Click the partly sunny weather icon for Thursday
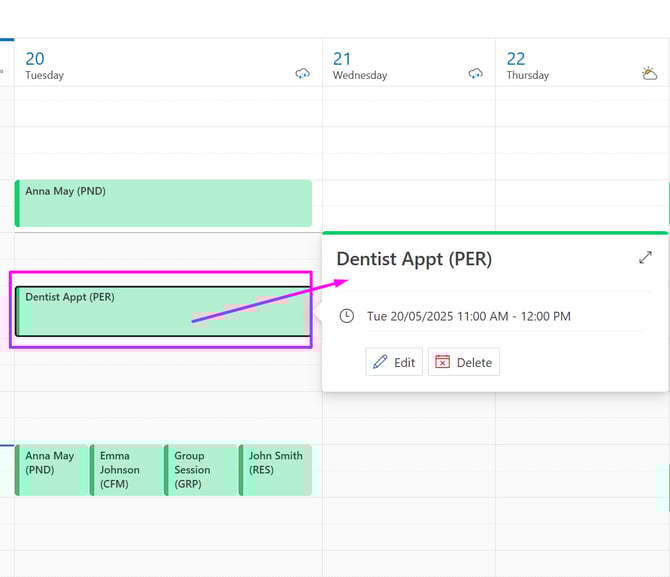Image resolution: width=670 pixels, height=577 pixels. [649, 73]
